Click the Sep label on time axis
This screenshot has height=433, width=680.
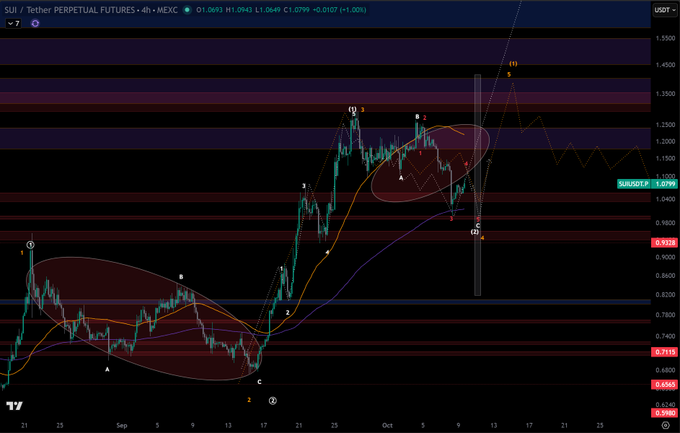121,426
